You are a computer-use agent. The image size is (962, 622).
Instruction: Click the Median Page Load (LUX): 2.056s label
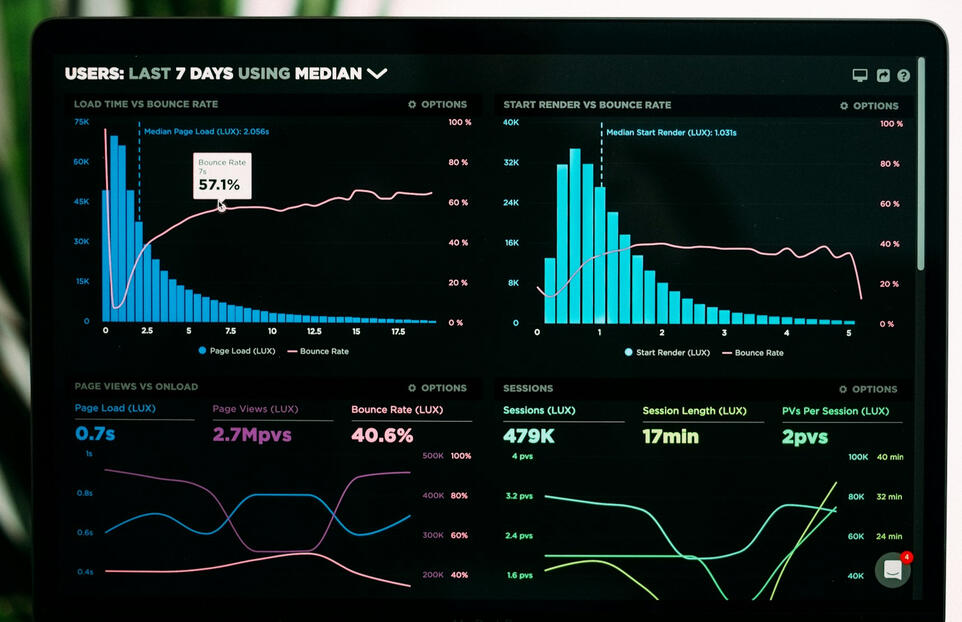pyautogui.click(x=207, y=131)
